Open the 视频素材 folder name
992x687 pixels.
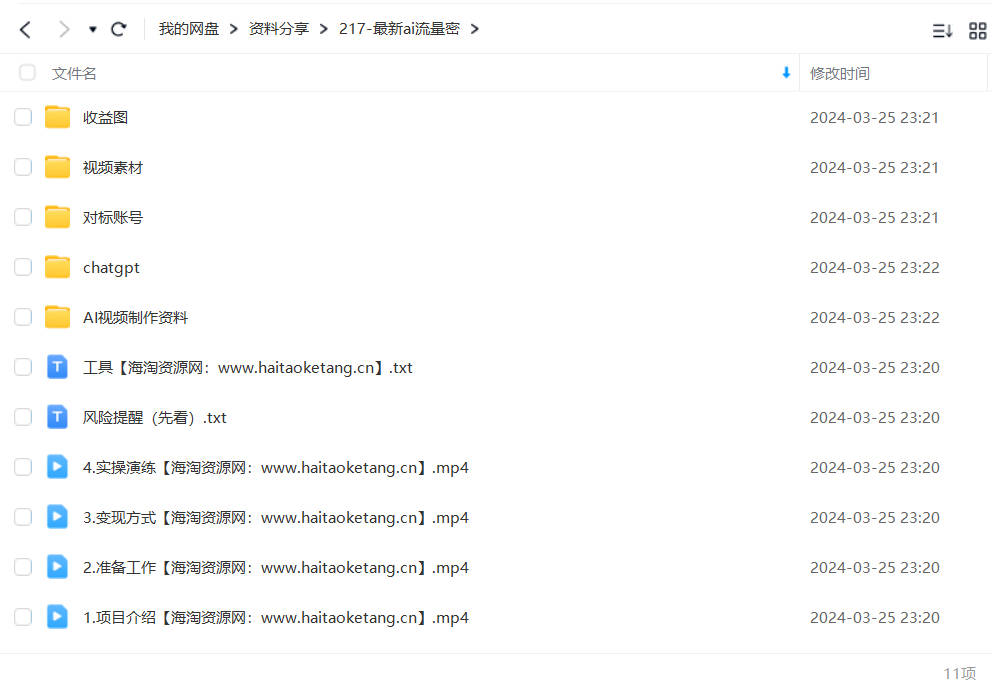pos(113,168)
